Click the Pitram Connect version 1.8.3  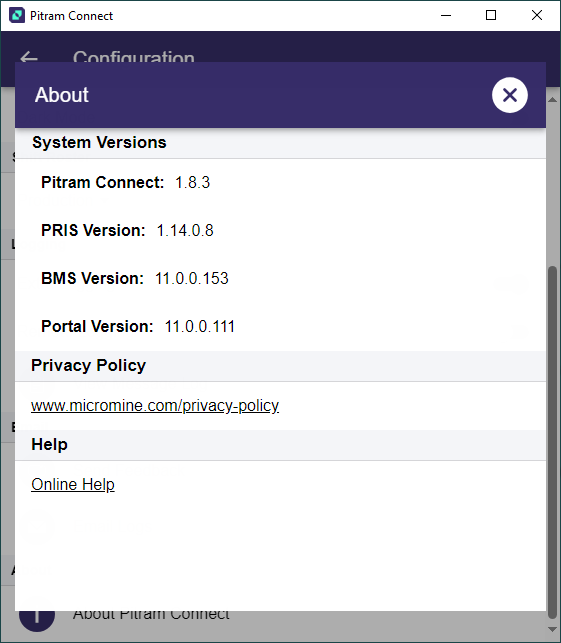[192, 182]
